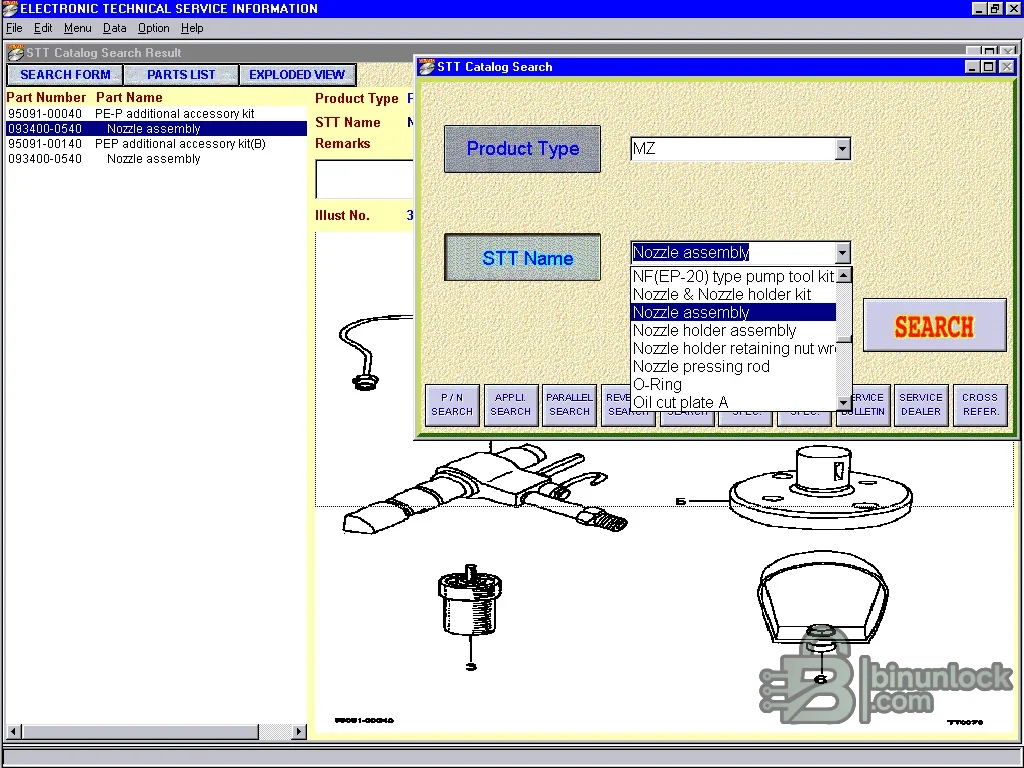1024x768 pixels.
Task: Click the Product Type button
Action: tap(522, 149)
